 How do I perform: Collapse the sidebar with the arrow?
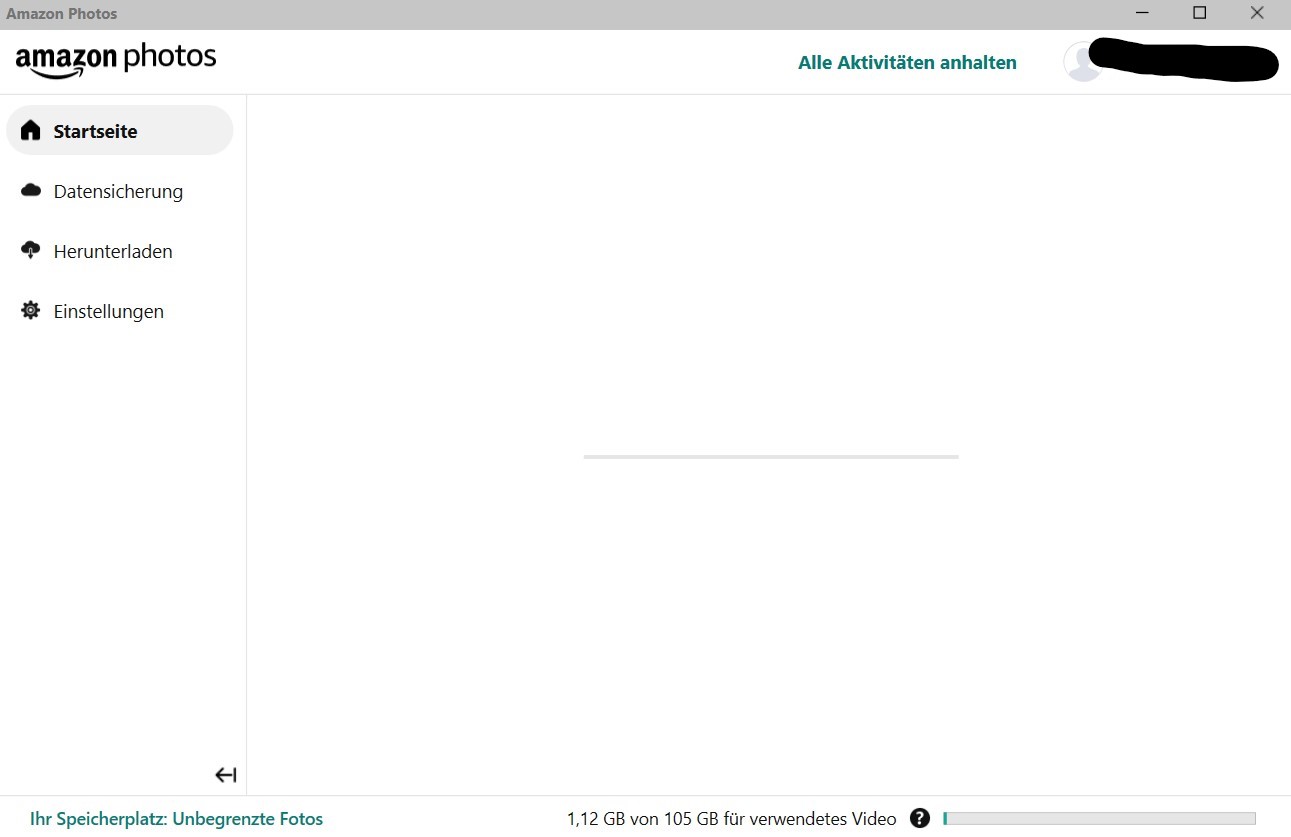coord(225,774)
